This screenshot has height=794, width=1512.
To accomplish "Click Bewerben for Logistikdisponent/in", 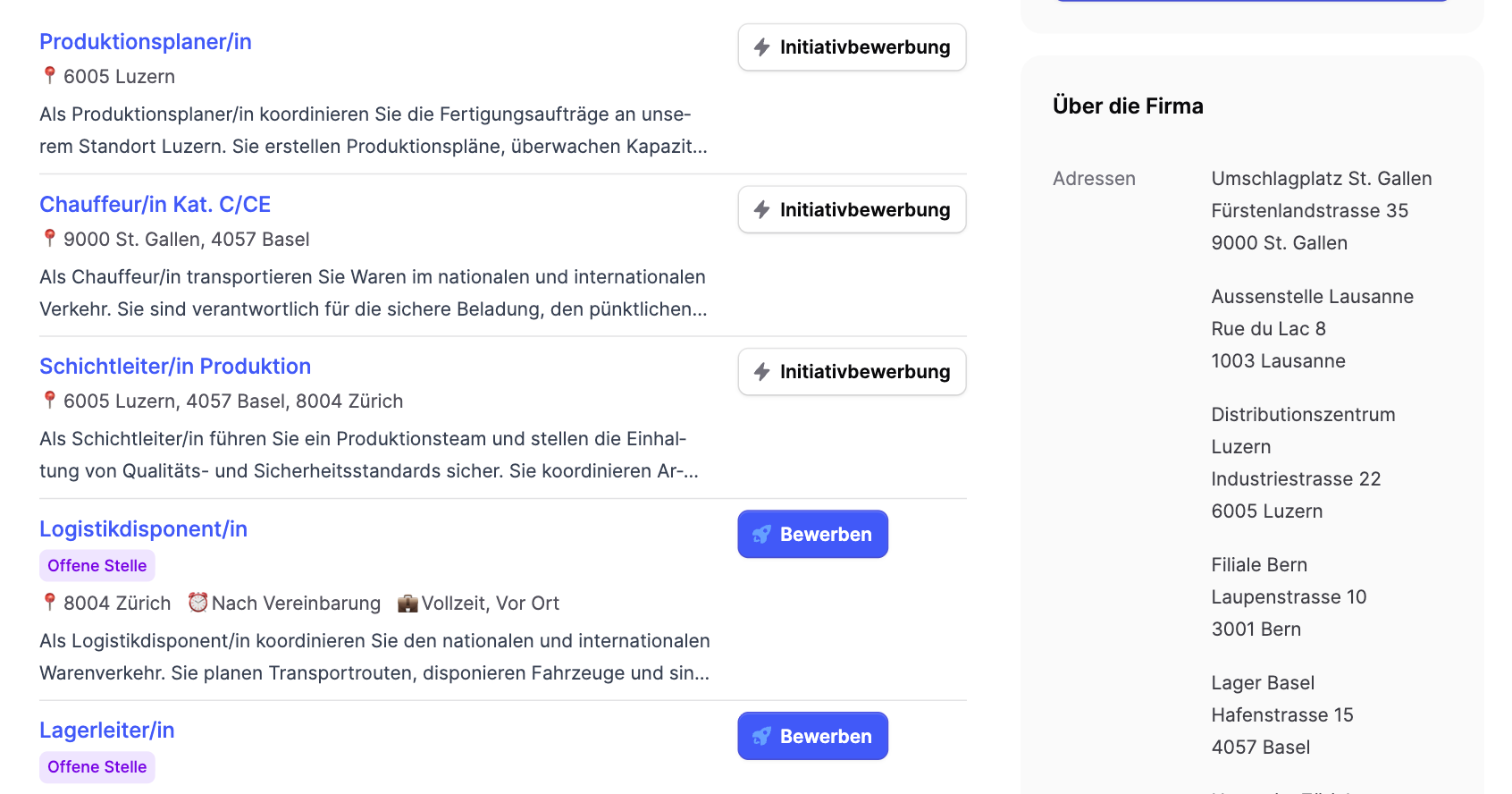I will (812, 535).
